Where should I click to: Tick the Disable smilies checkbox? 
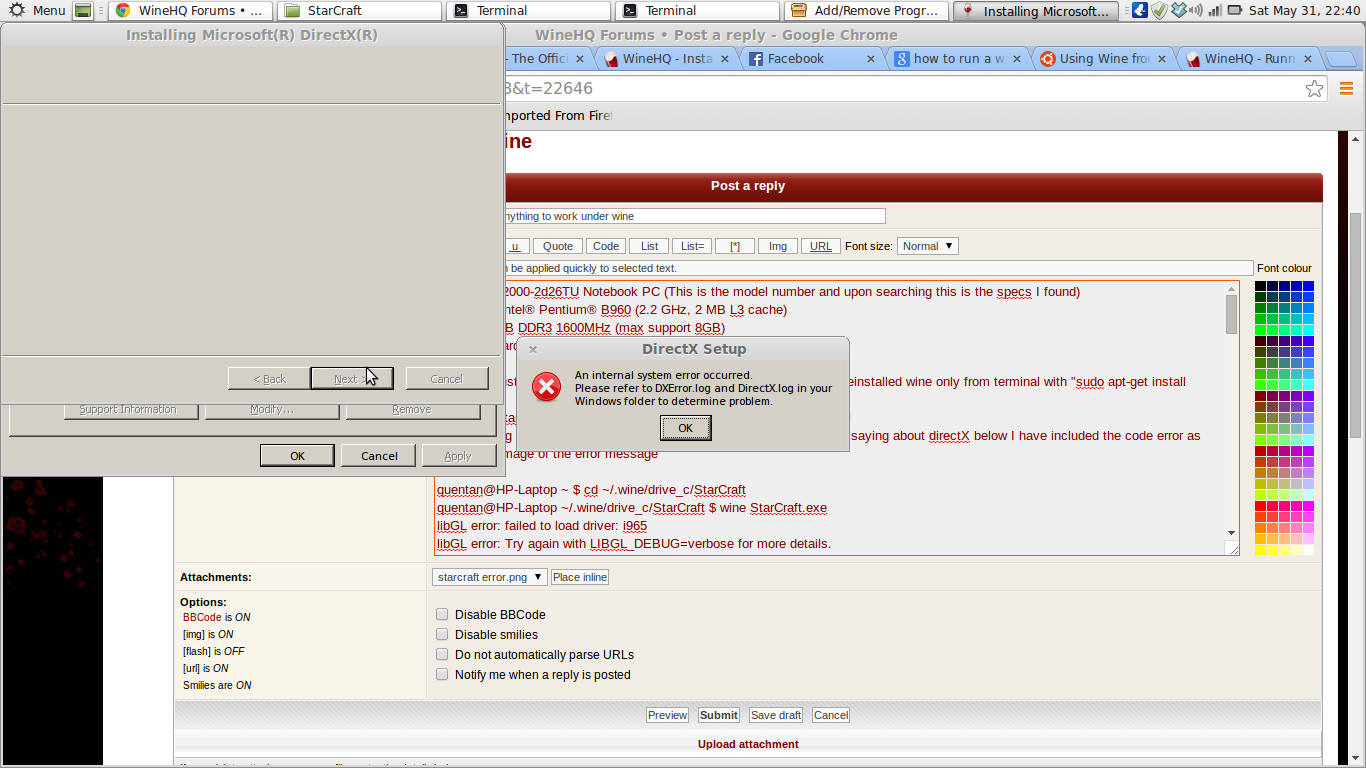point(442,635)
